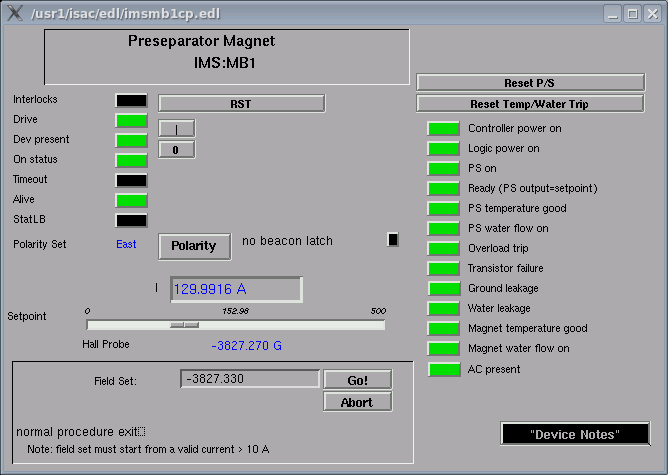The image size is (668, 475).
Task: Open the Device Notes panel
Action: pos(575,434)
